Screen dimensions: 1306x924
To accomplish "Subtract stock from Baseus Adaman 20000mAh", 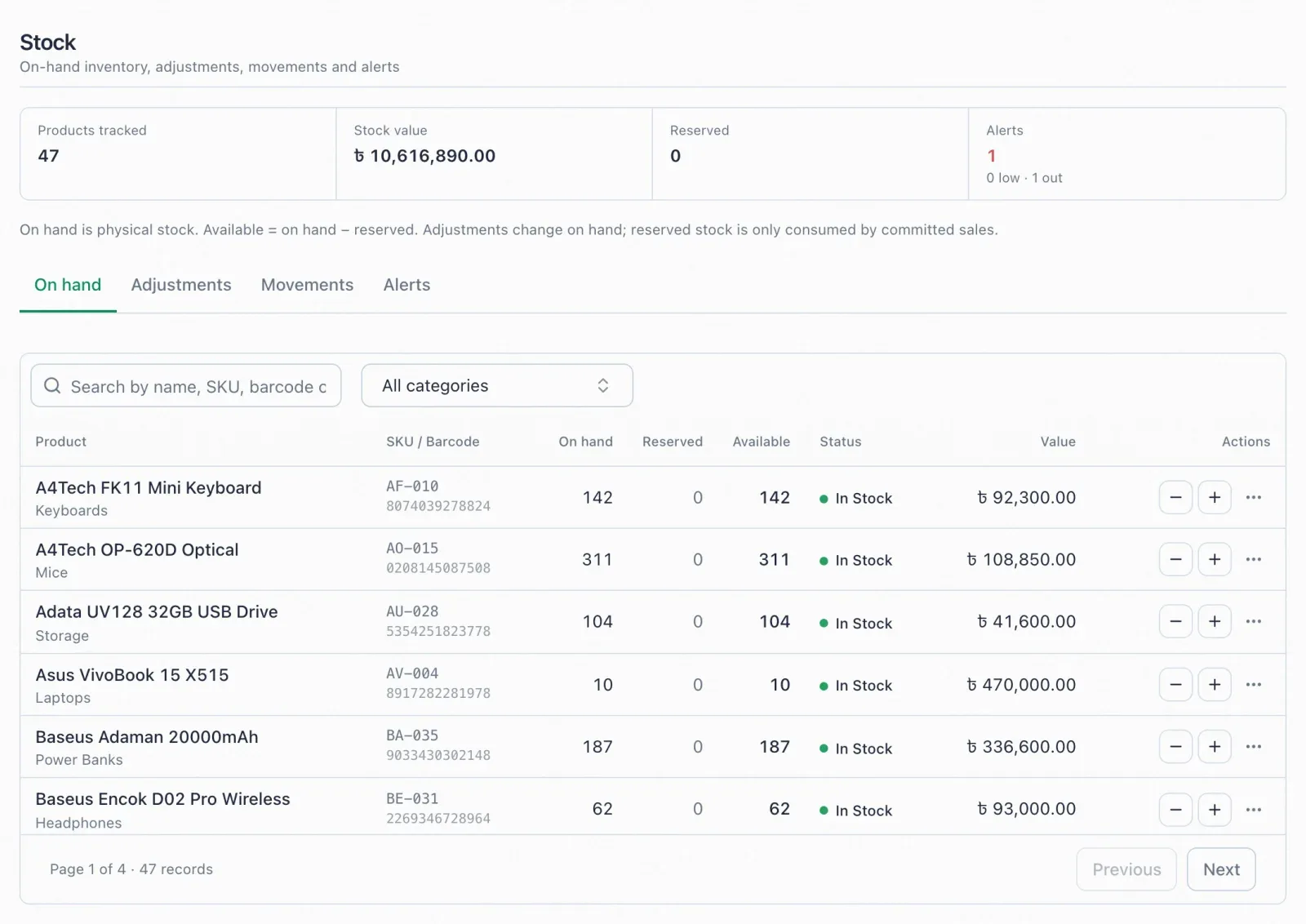I will point(1175,746).
